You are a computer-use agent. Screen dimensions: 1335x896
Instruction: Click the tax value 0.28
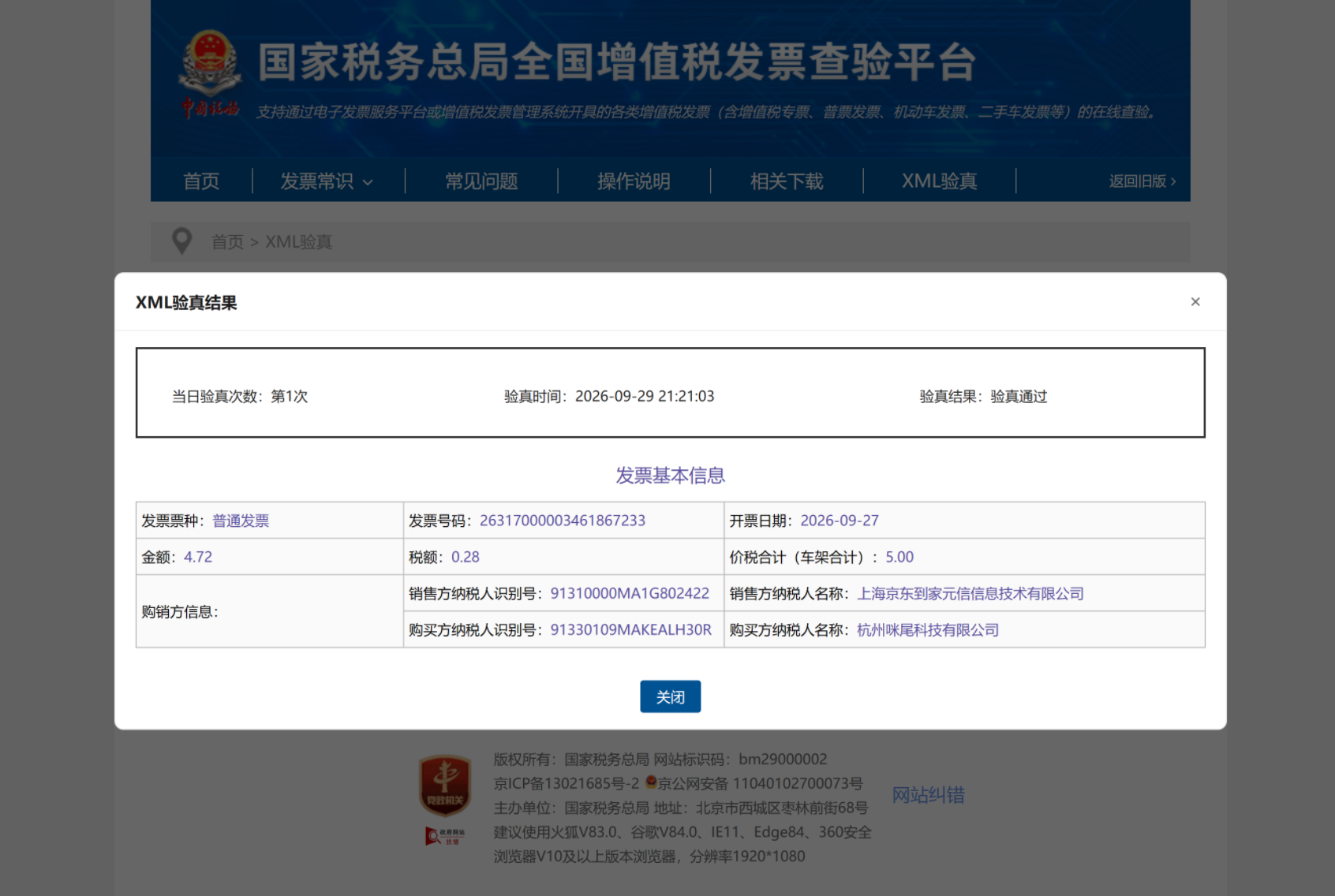466,557
